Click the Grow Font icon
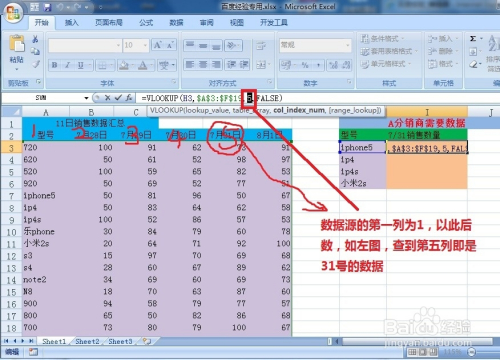500x360 pixels. [157, 45]
